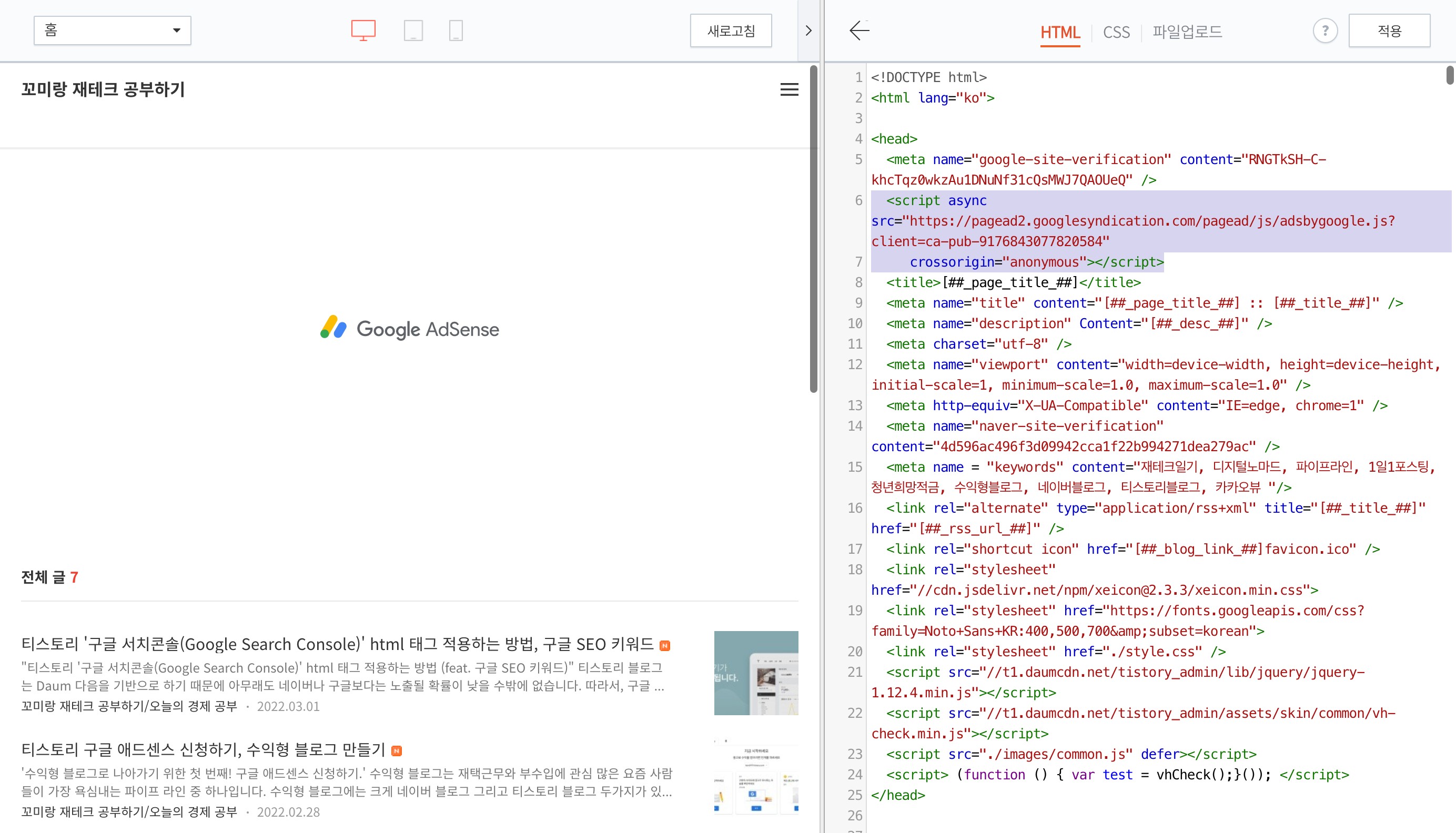Click google-site-verification meta line

(x=1098, y=170)
